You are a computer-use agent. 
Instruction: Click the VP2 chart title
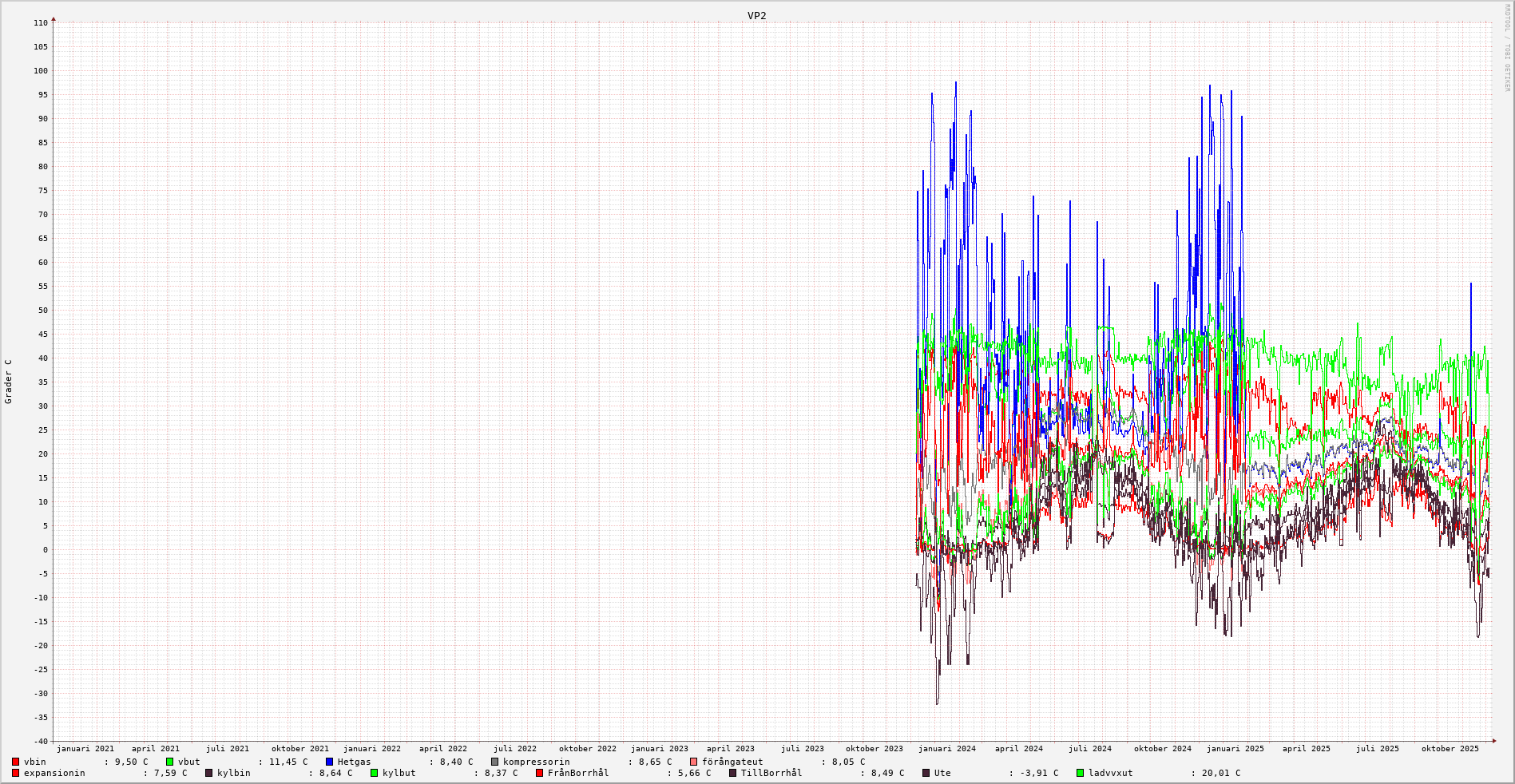[756, 16]
